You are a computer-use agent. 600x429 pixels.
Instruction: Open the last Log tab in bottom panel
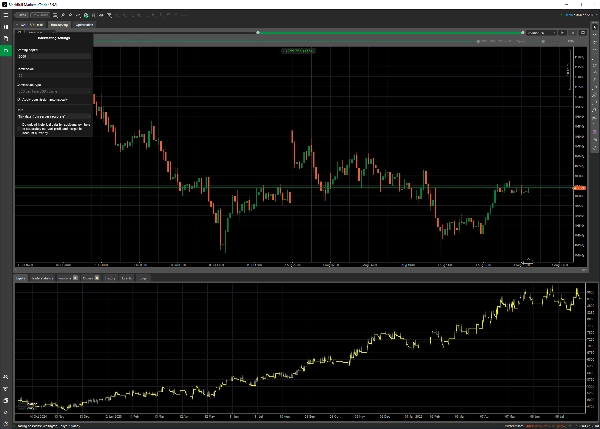[143, 278]
